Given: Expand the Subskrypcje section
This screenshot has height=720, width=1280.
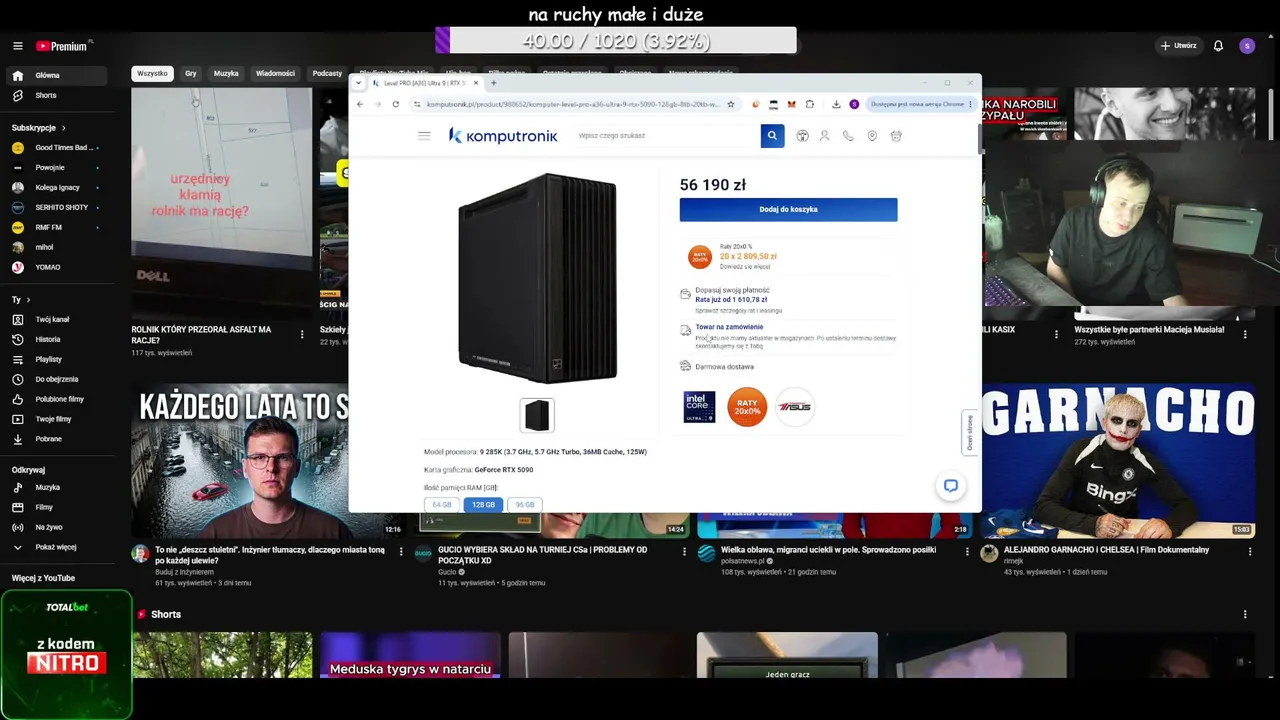Looking at the screenshot, I should point(39,128).
